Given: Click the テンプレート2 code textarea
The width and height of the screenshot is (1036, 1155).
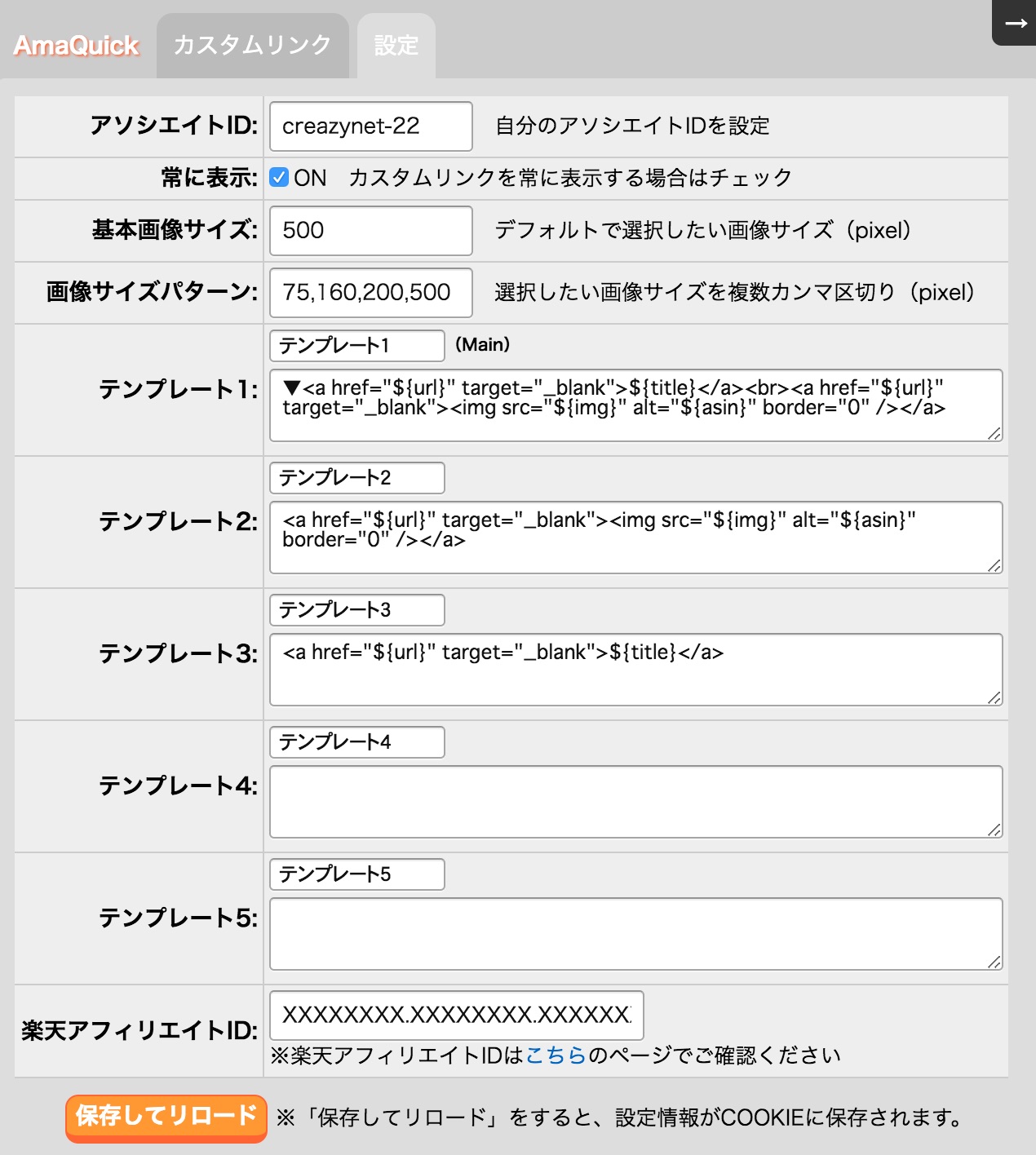Looking at the screenshot, I should coord(635,538).
